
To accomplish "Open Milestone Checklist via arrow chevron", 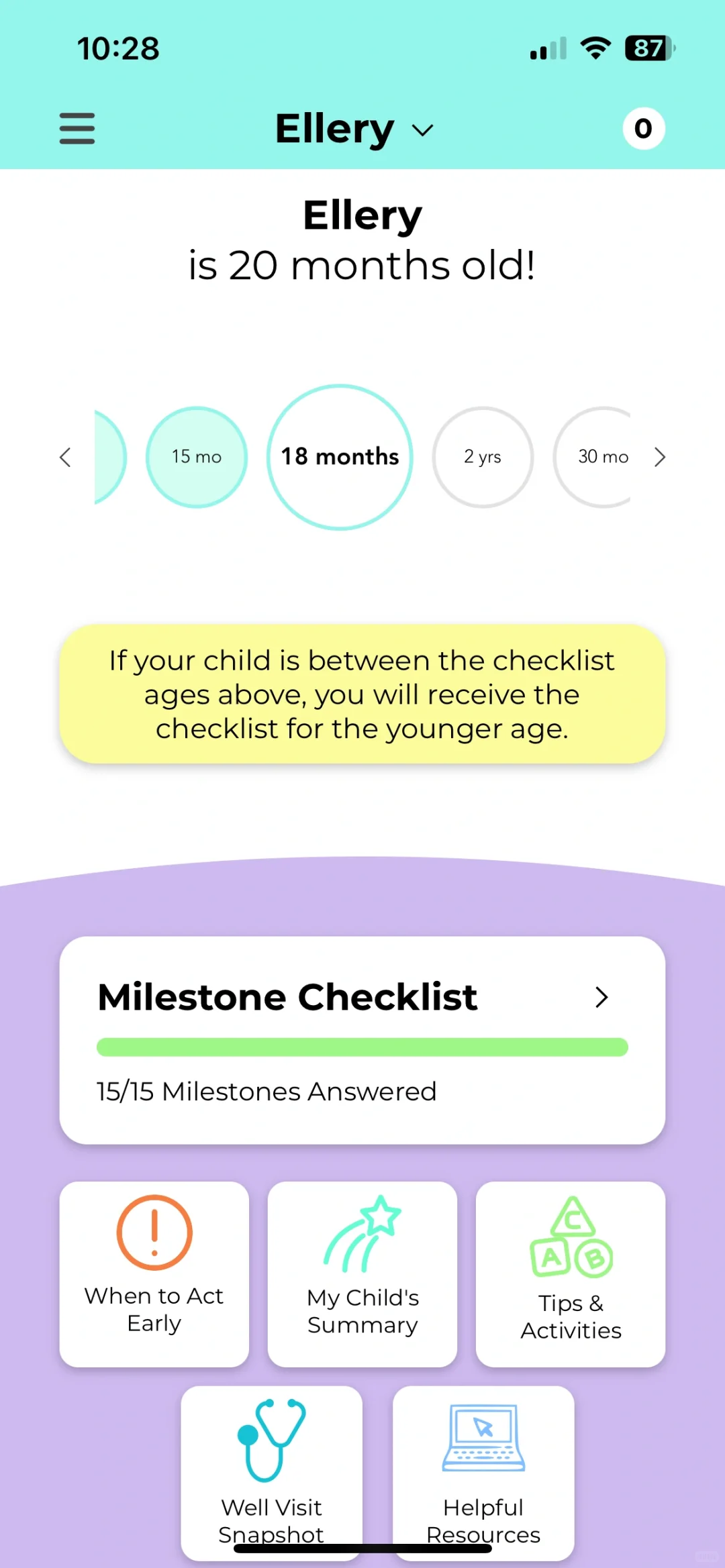I will 601,997.
